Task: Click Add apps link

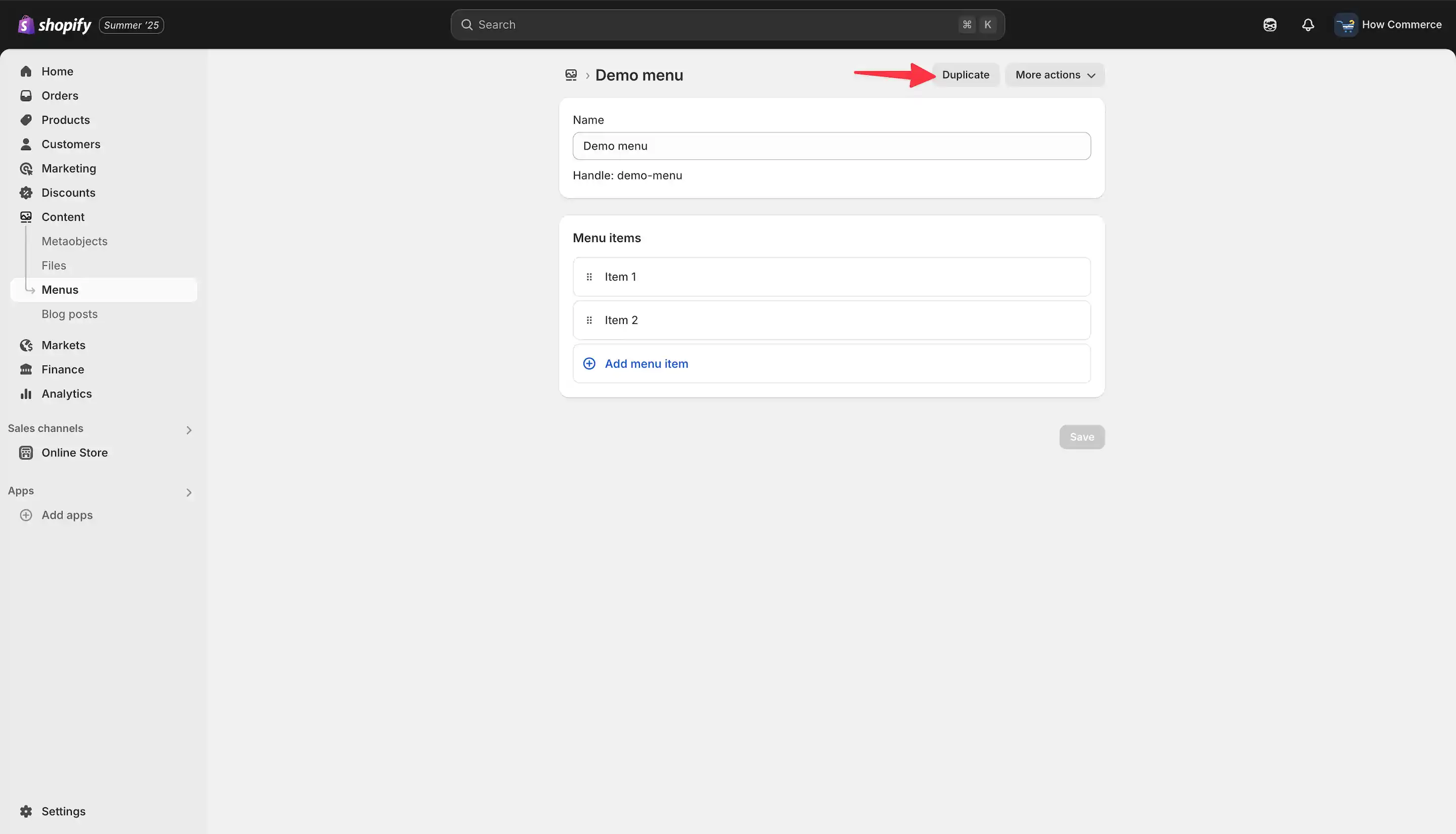Action: pyautogui.click(x=67, y=515)
